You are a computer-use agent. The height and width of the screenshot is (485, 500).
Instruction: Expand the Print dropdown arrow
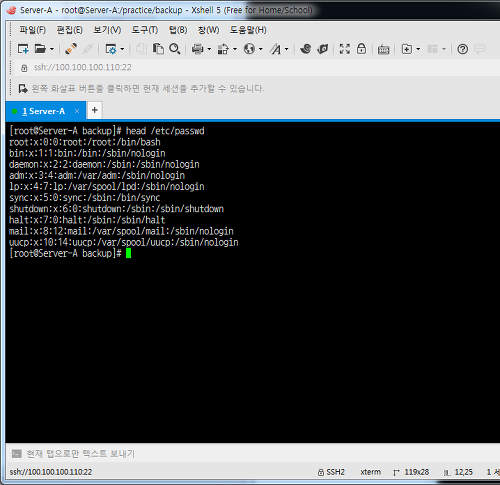[209, 49]
